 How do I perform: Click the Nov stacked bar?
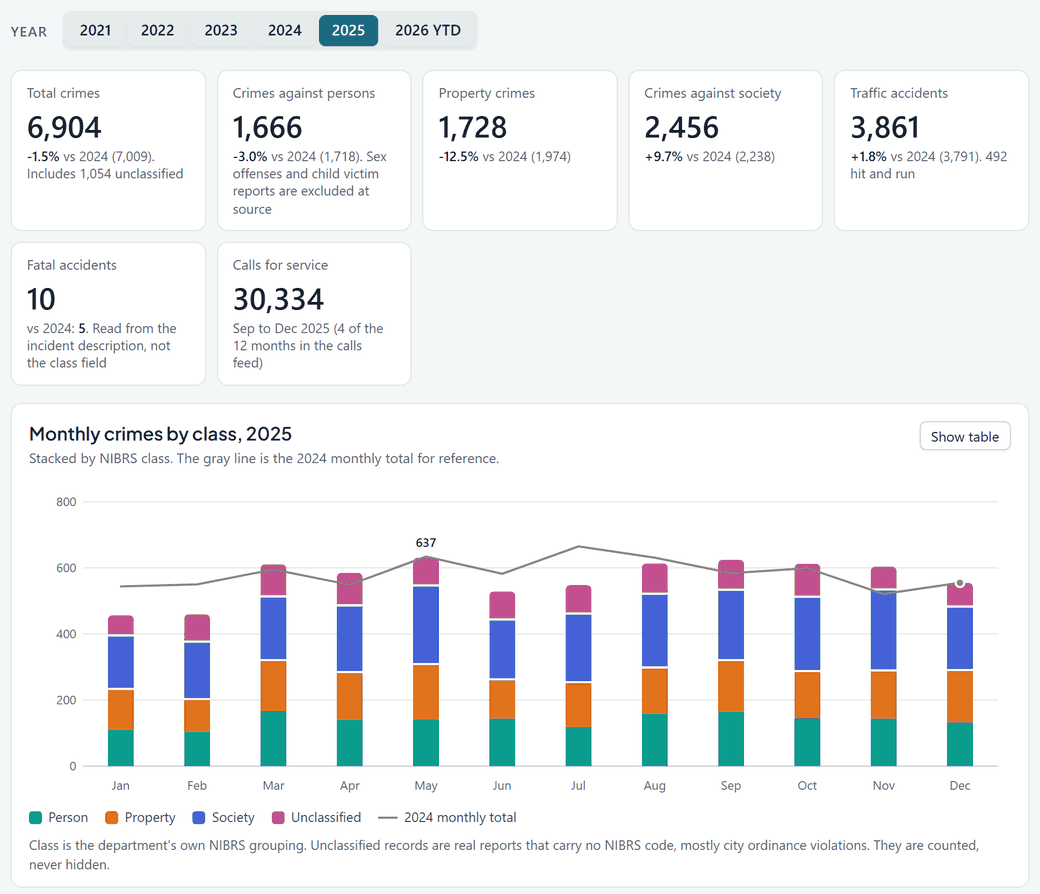point(883,666)
